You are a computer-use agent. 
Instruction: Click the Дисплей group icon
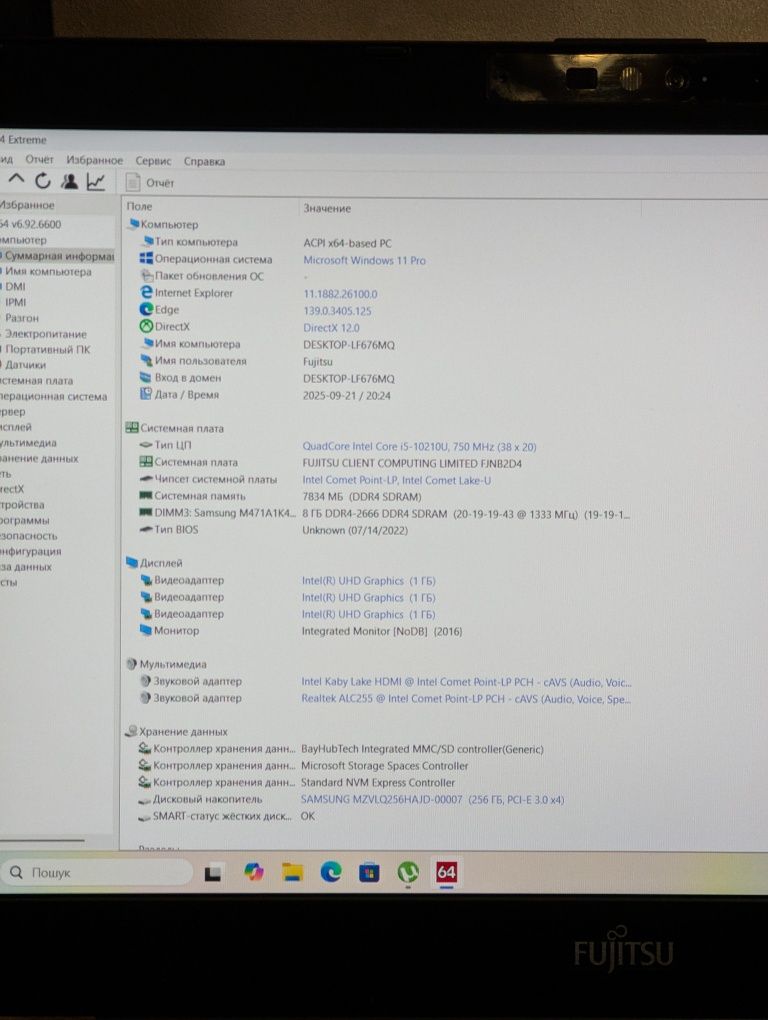[132, 563]
